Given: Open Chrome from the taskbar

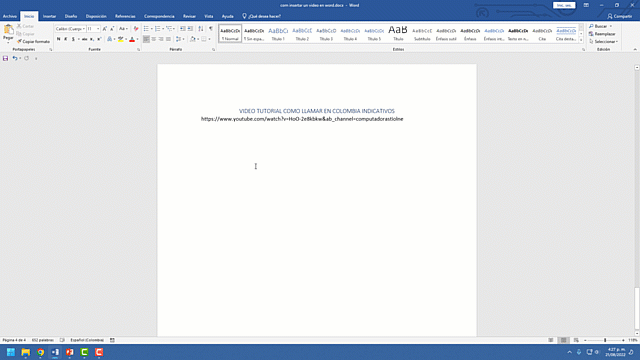Looking at the screenshot, I should [40, 352].
